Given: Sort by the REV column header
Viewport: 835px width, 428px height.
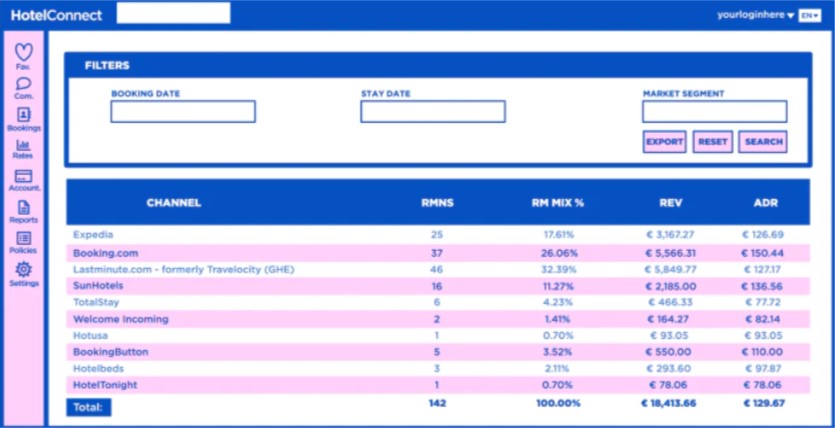Looking at the screenshot, I should point(671,203).
